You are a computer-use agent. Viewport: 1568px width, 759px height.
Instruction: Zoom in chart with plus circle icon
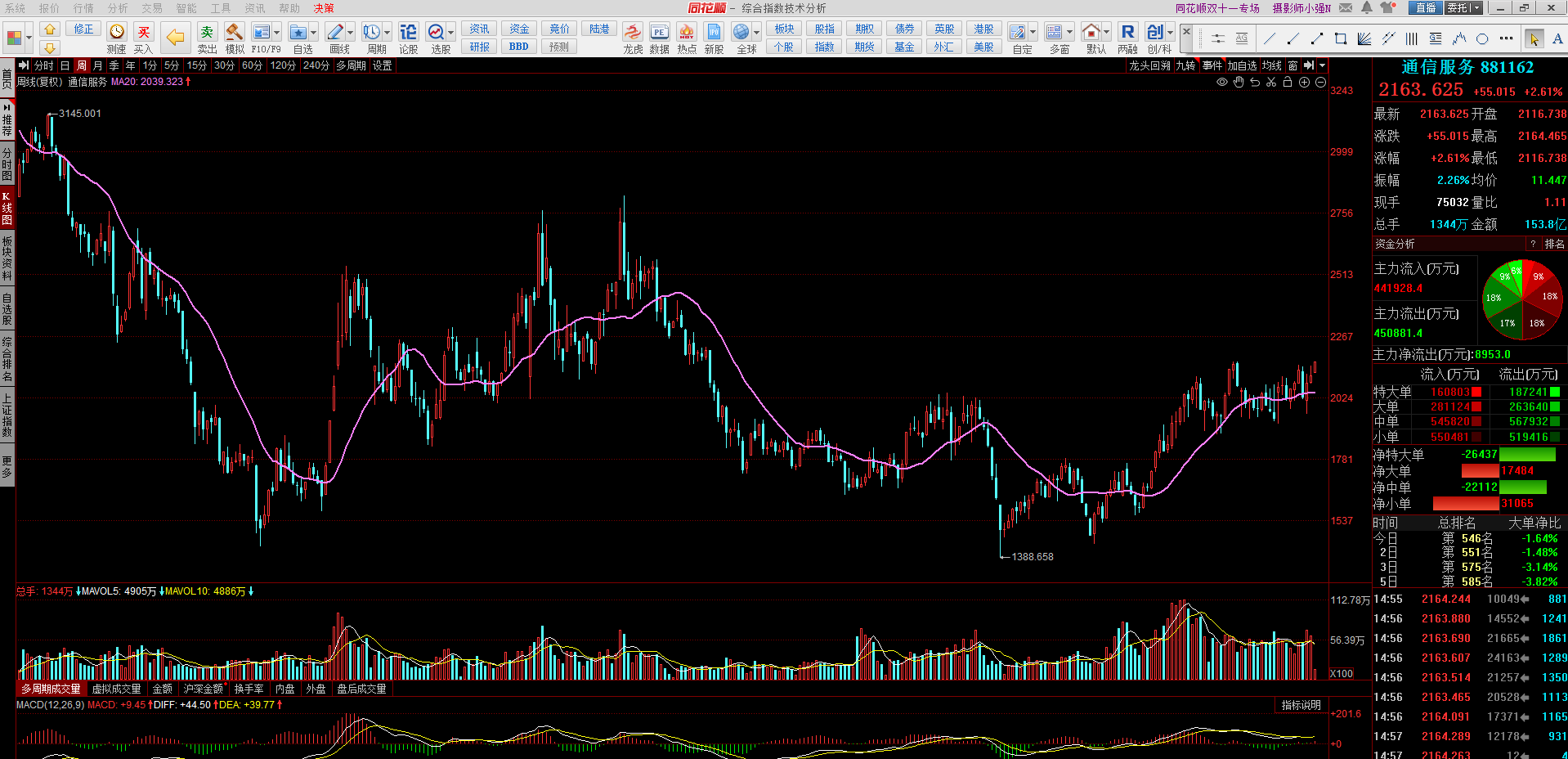pyautogui.click(x=1304, y=82)
